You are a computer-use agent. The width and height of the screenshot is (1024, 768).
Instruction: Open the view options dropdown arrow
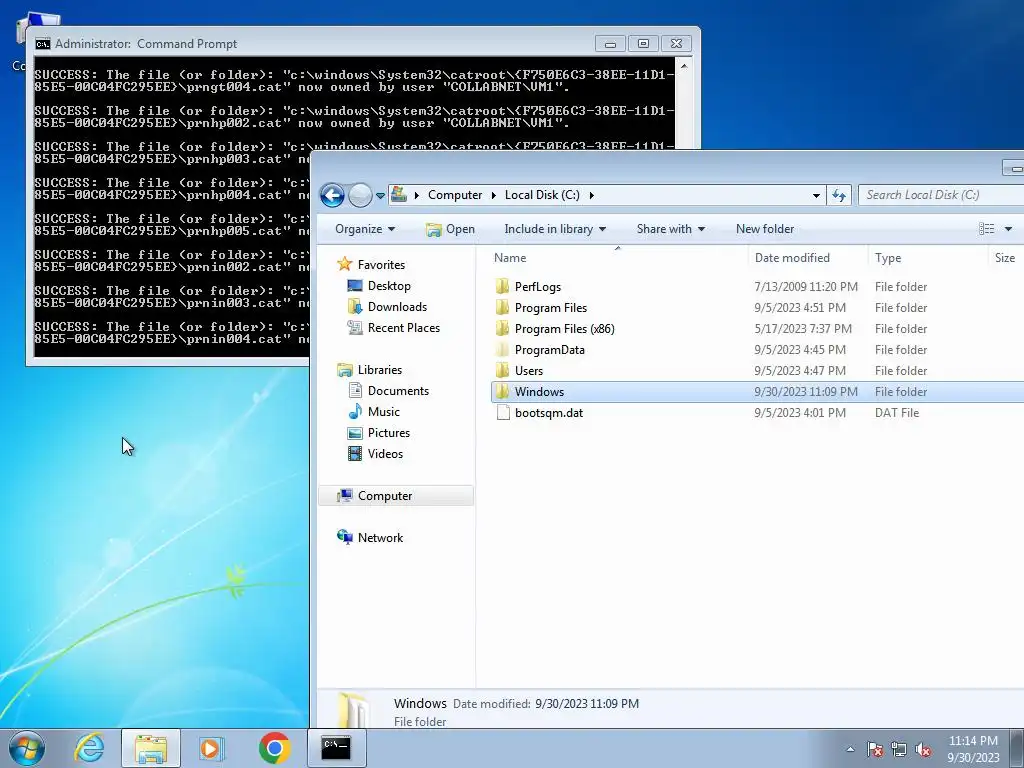pos(1008,229)
